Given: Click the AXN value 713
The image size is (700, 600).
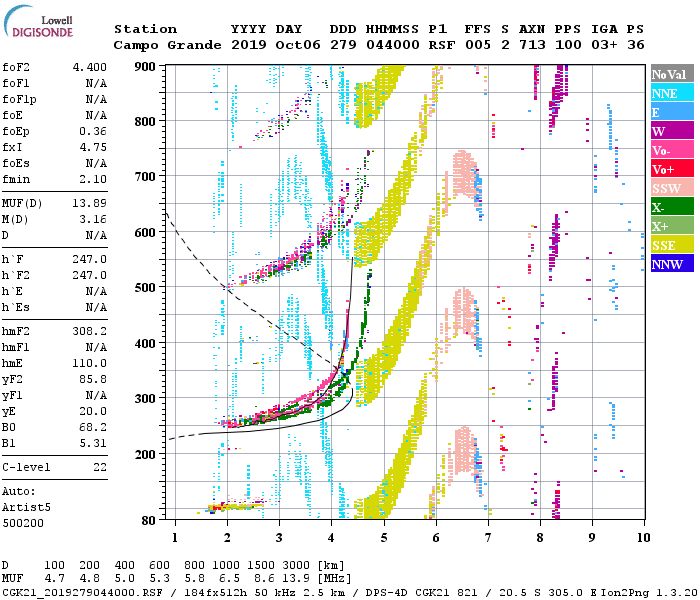Looking at the screenshot, I should (x=532, y=45).
